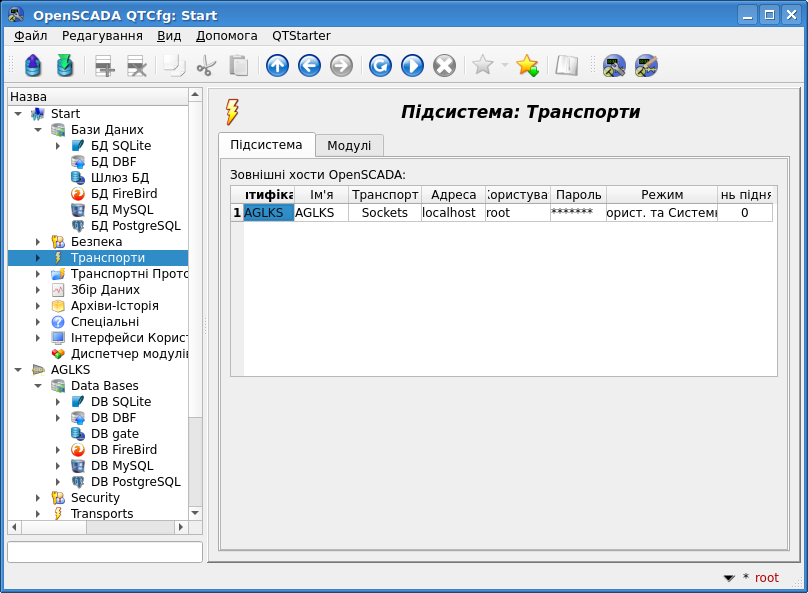Viewport: 808px width, 593px height.
Task: Click the Add item toolbar icon
Action: point(104,66)
